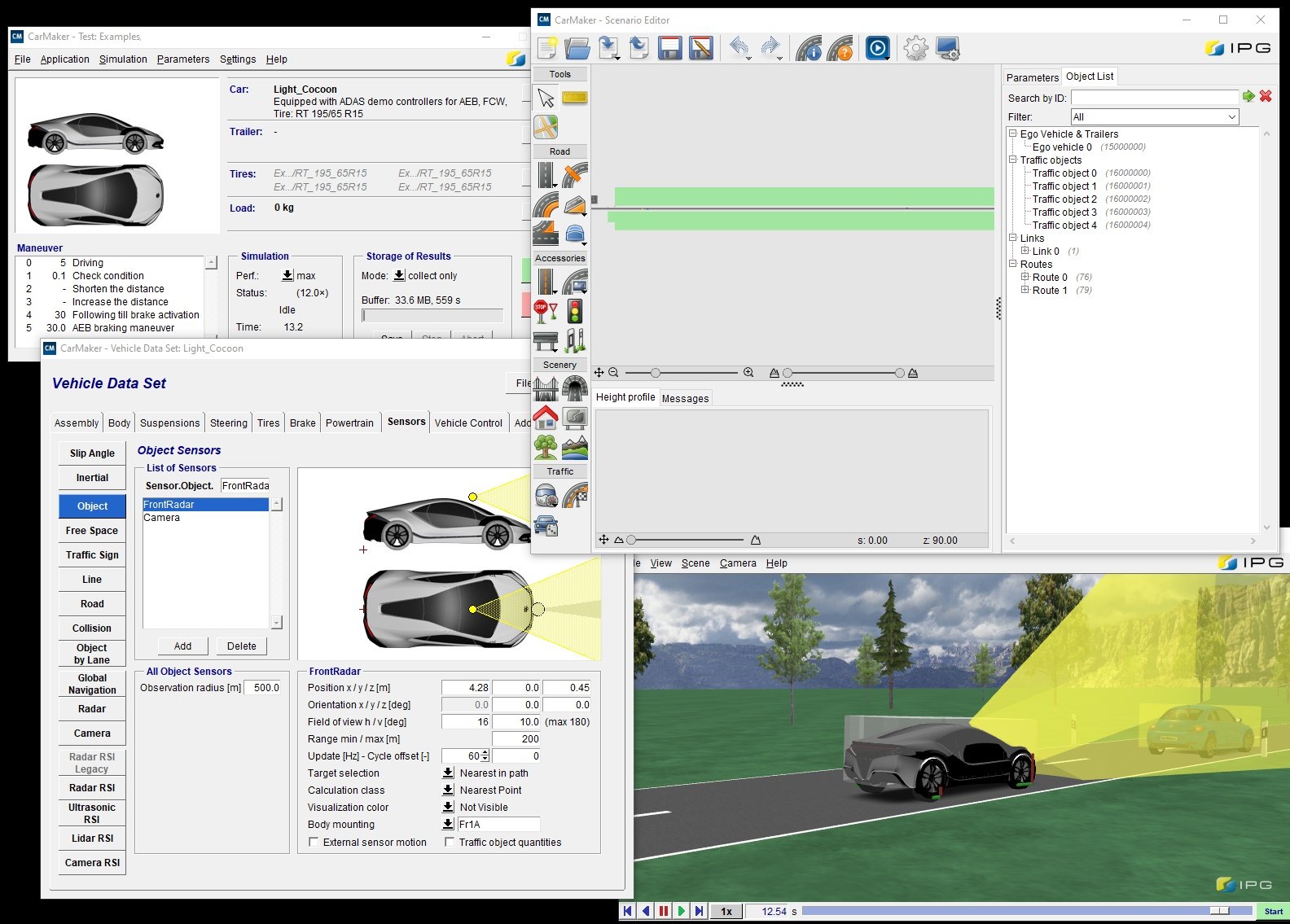The image size is (1290, 924).
Task: Select the route with checkered flag tool
Action: (575, 495)
